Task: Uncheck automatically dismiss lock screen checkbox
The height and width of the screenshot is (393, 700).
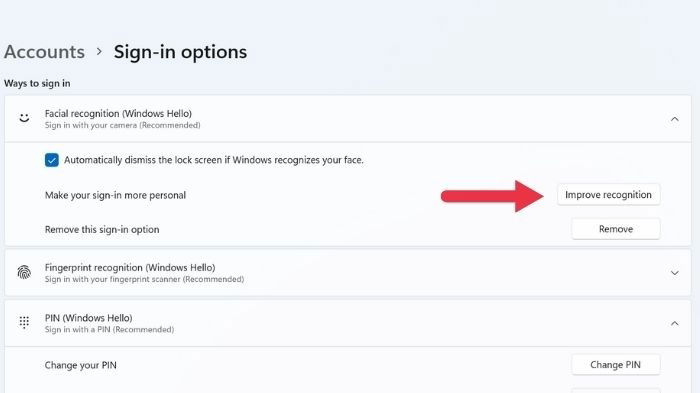Action: [x=52, y=160]
